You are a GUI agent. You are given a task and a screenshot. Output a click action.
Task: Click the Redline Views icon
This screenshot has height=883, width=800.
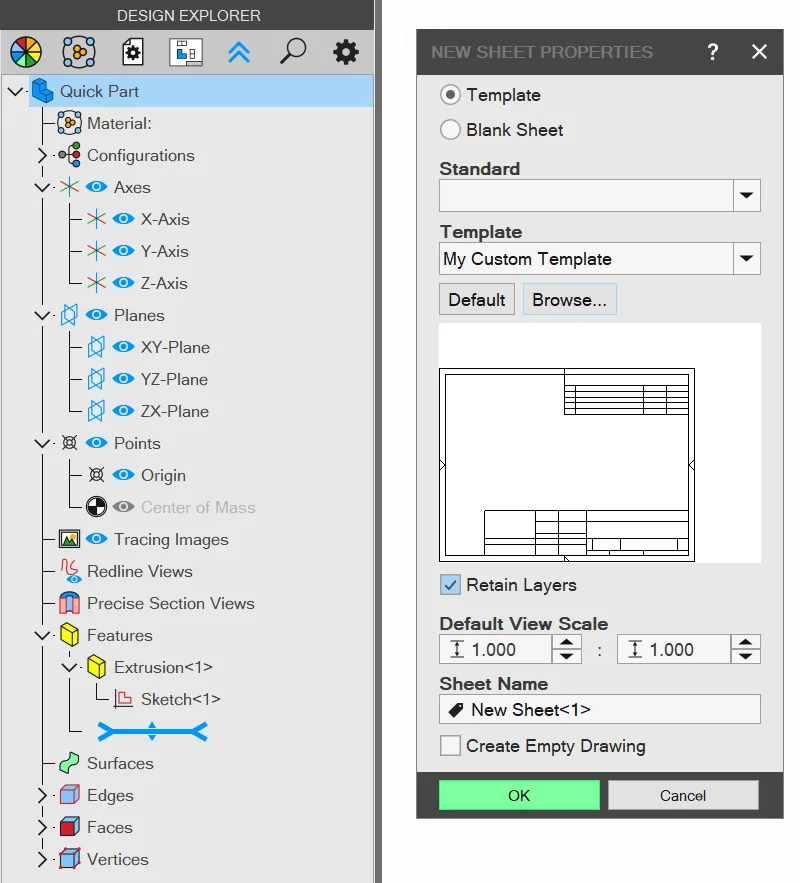click(70, 570)
